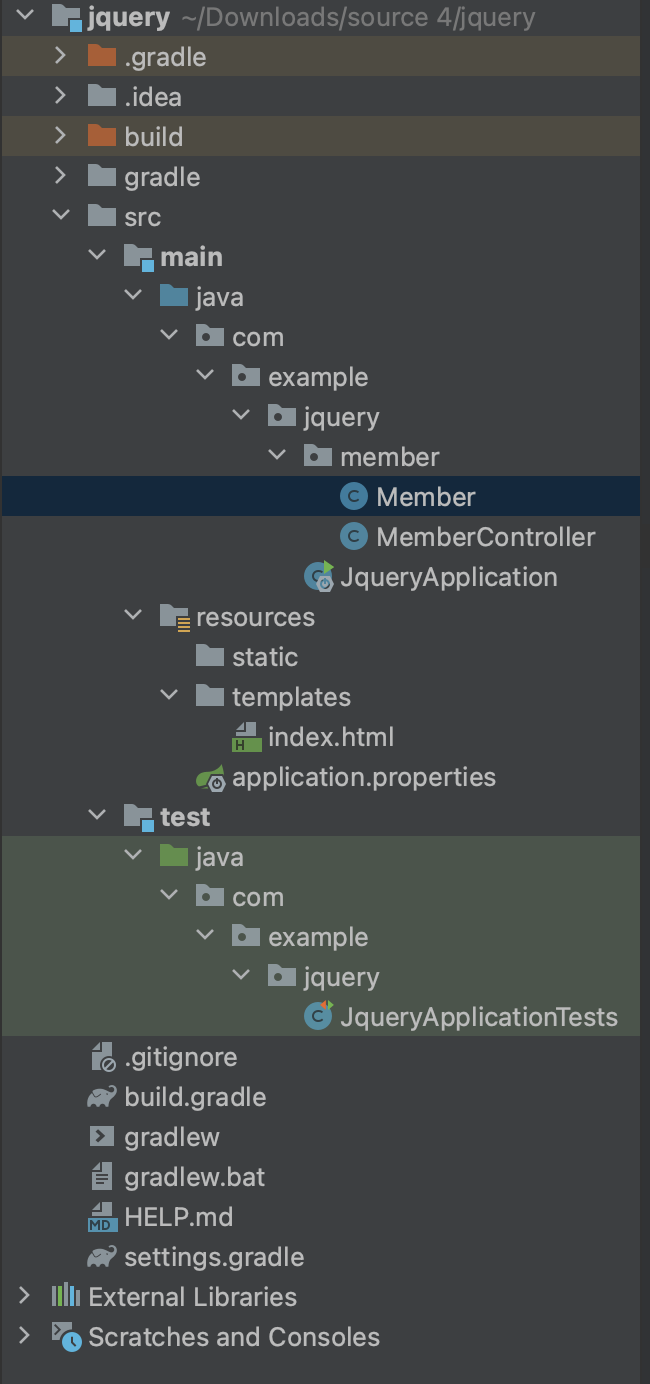Select the settings.gradle file

click(x=214, y=1257)
